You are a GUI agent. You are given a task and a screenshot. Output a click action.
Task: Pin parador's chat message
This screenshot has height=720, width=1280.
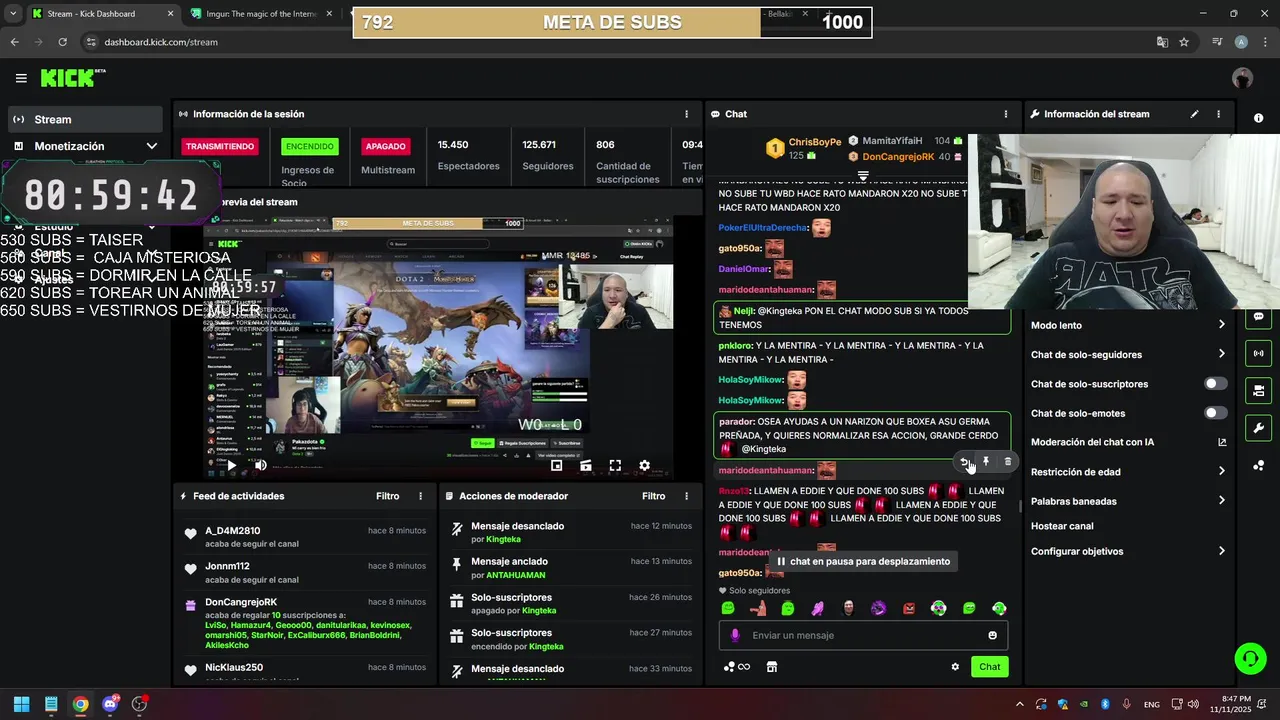tap(986, 462)
